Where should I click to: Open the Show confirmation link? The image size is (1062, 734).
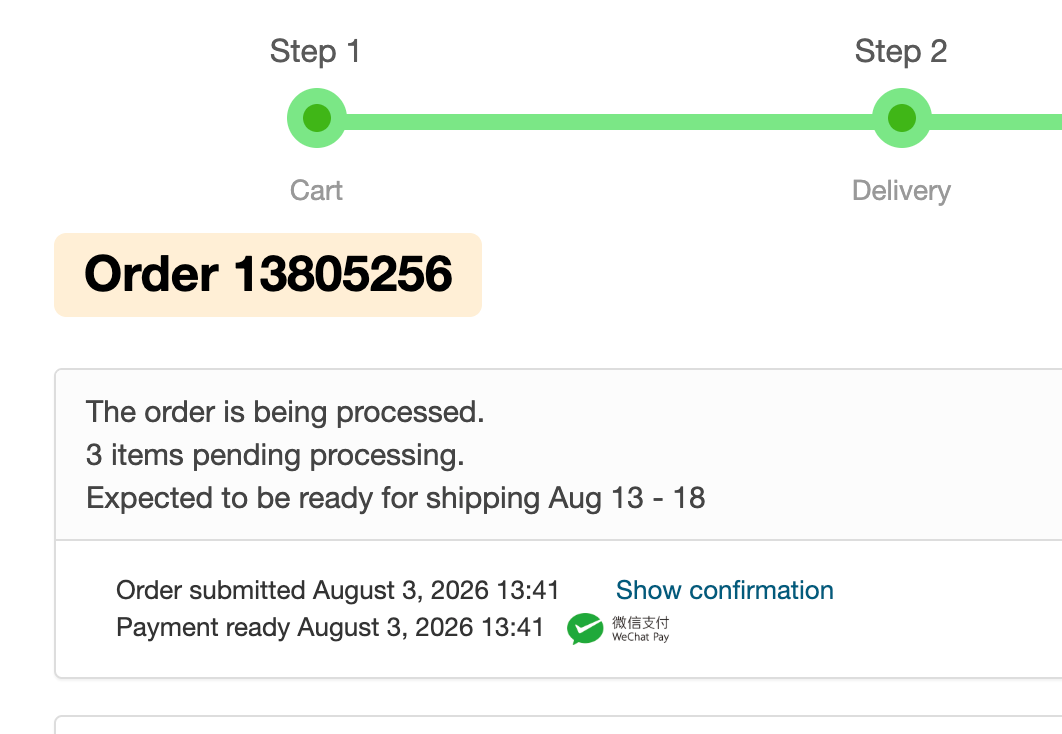tap(724, 590)
